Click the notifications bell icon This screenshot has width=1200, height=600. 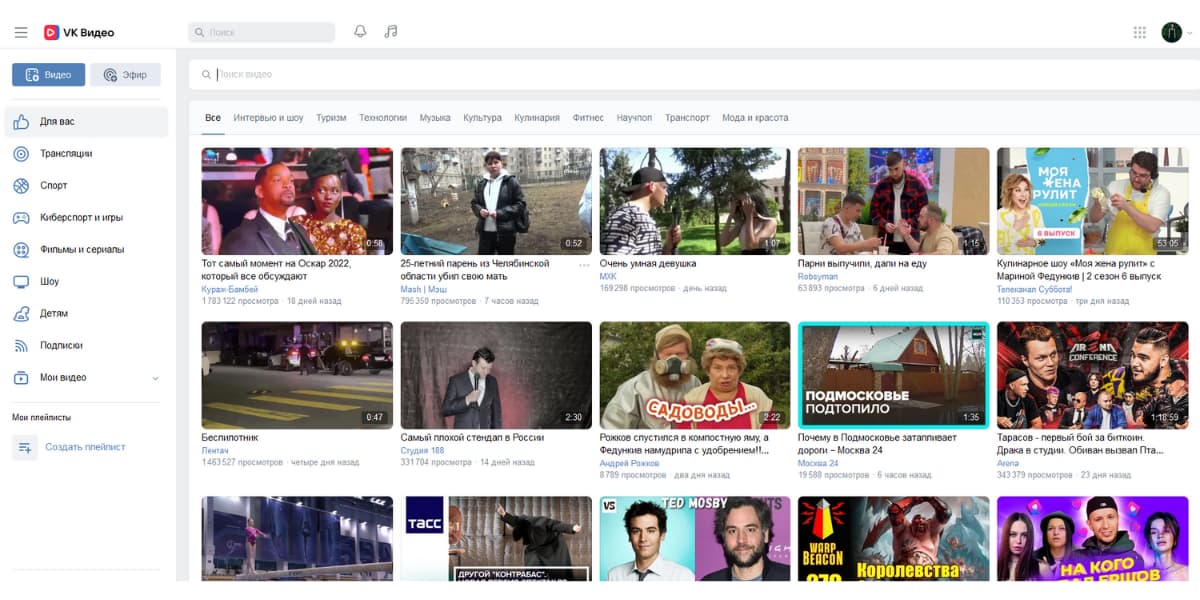360,32
